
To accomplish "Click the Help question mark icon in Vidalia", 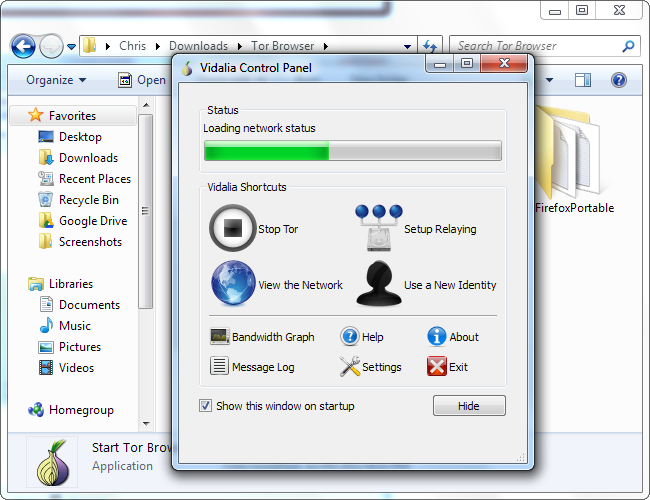I will (350, 336).
